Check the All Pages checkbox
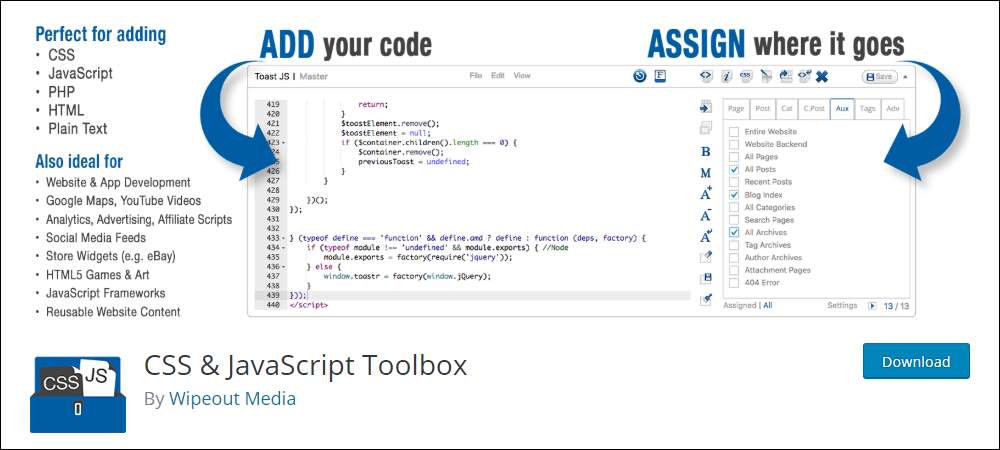The height and width of the screenshot is (450, 1000). 734,157
